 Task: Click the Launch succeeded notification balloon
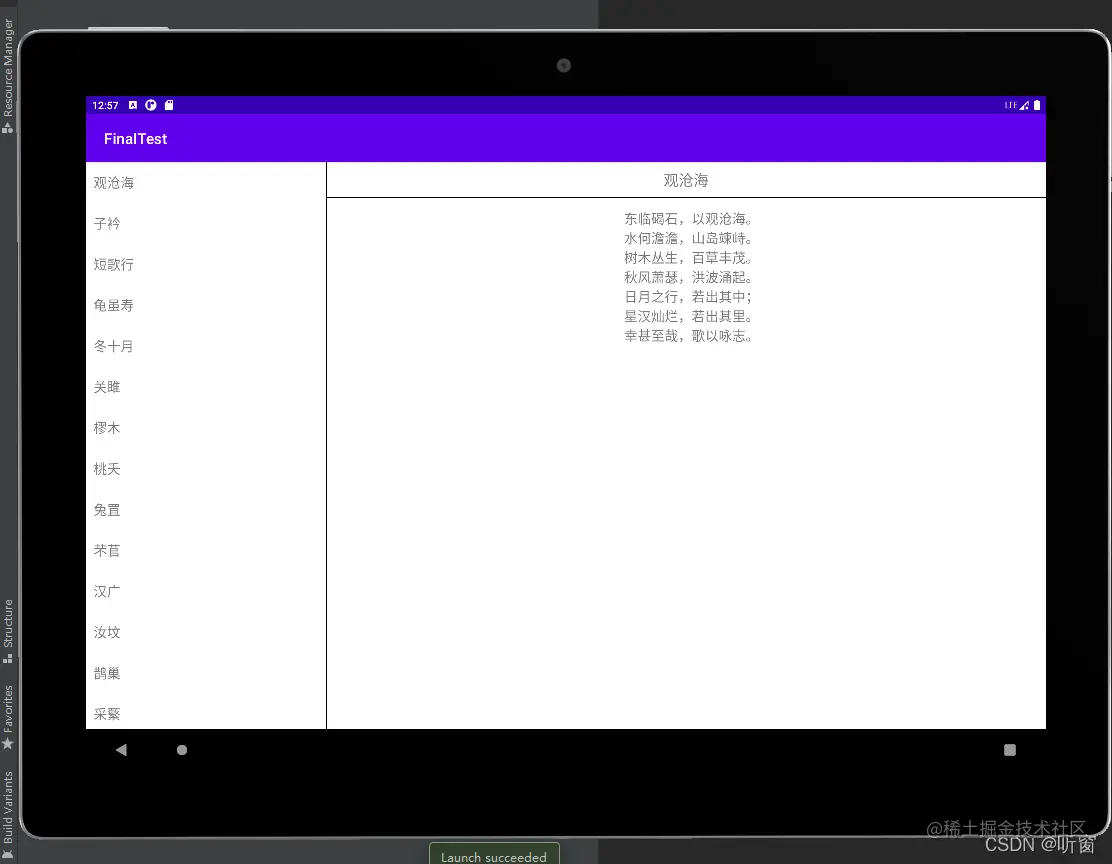[494, 855]
